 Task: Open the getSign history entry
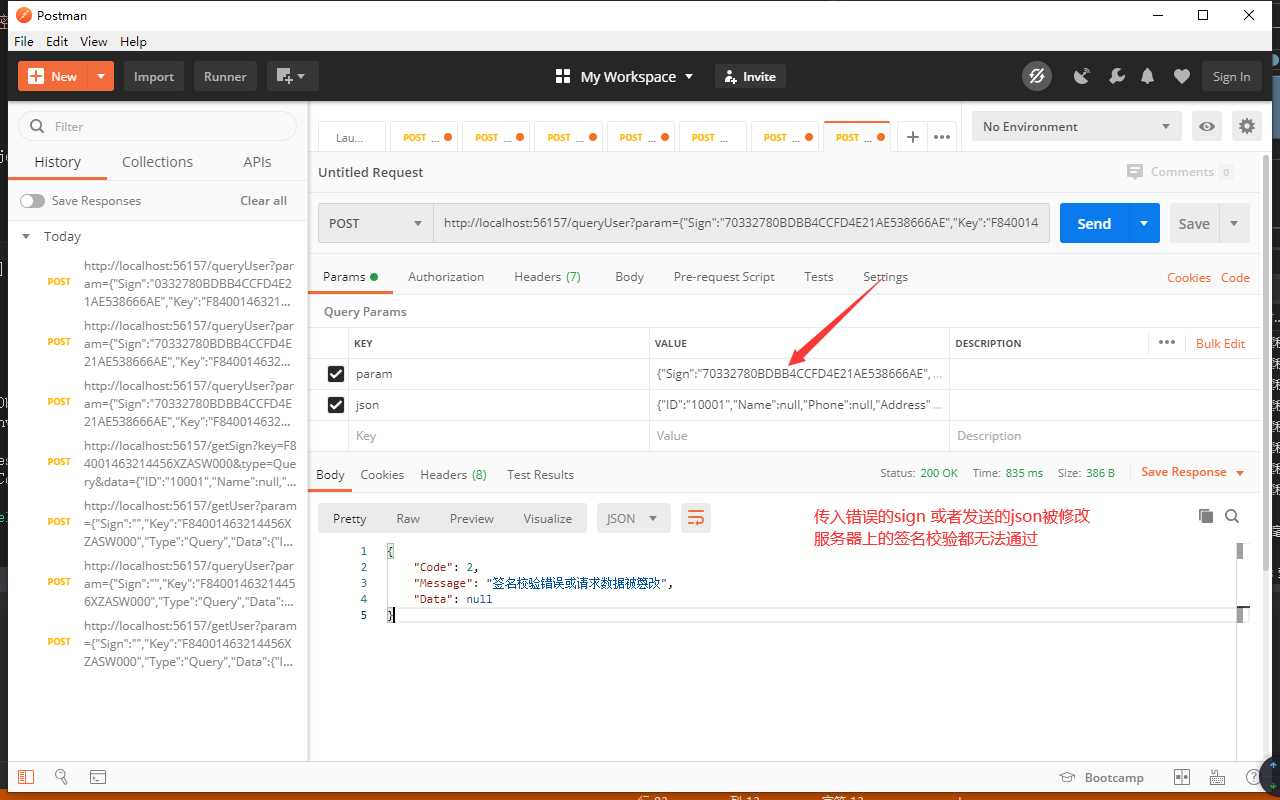[x=190, y=464]
